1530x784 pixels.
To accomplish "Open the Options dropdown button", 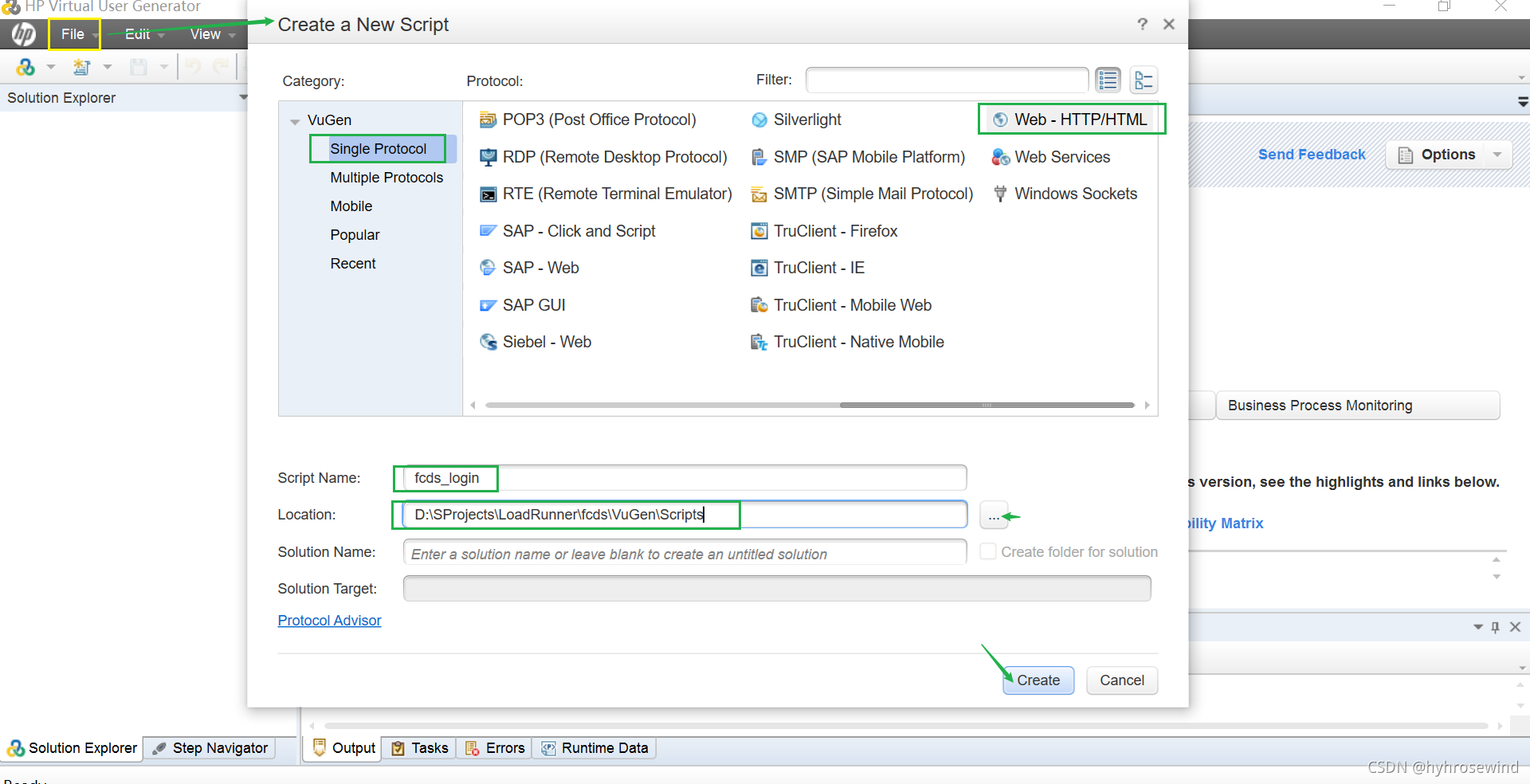I will click(1449, 155).
